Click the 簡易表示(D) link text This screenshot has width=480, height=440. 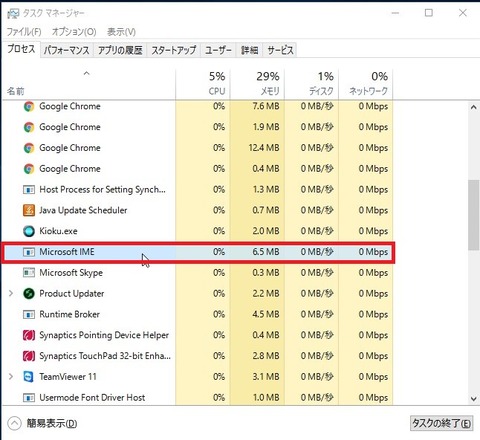pyautogui.click(x=52, y=423)
